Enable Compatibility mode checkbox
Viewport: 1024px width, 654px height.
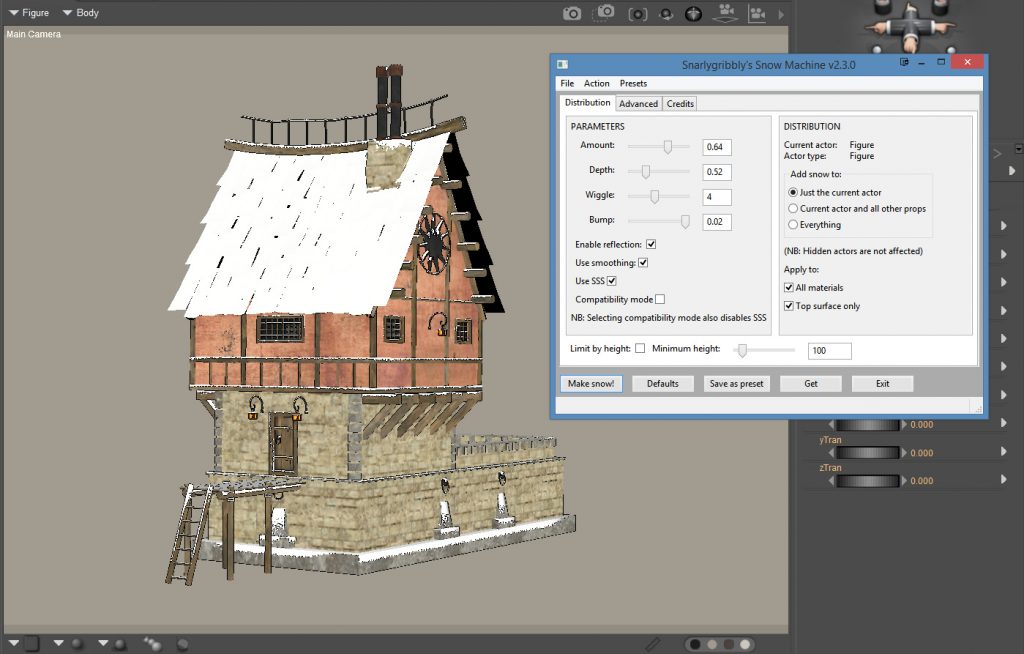pos(660,299)
